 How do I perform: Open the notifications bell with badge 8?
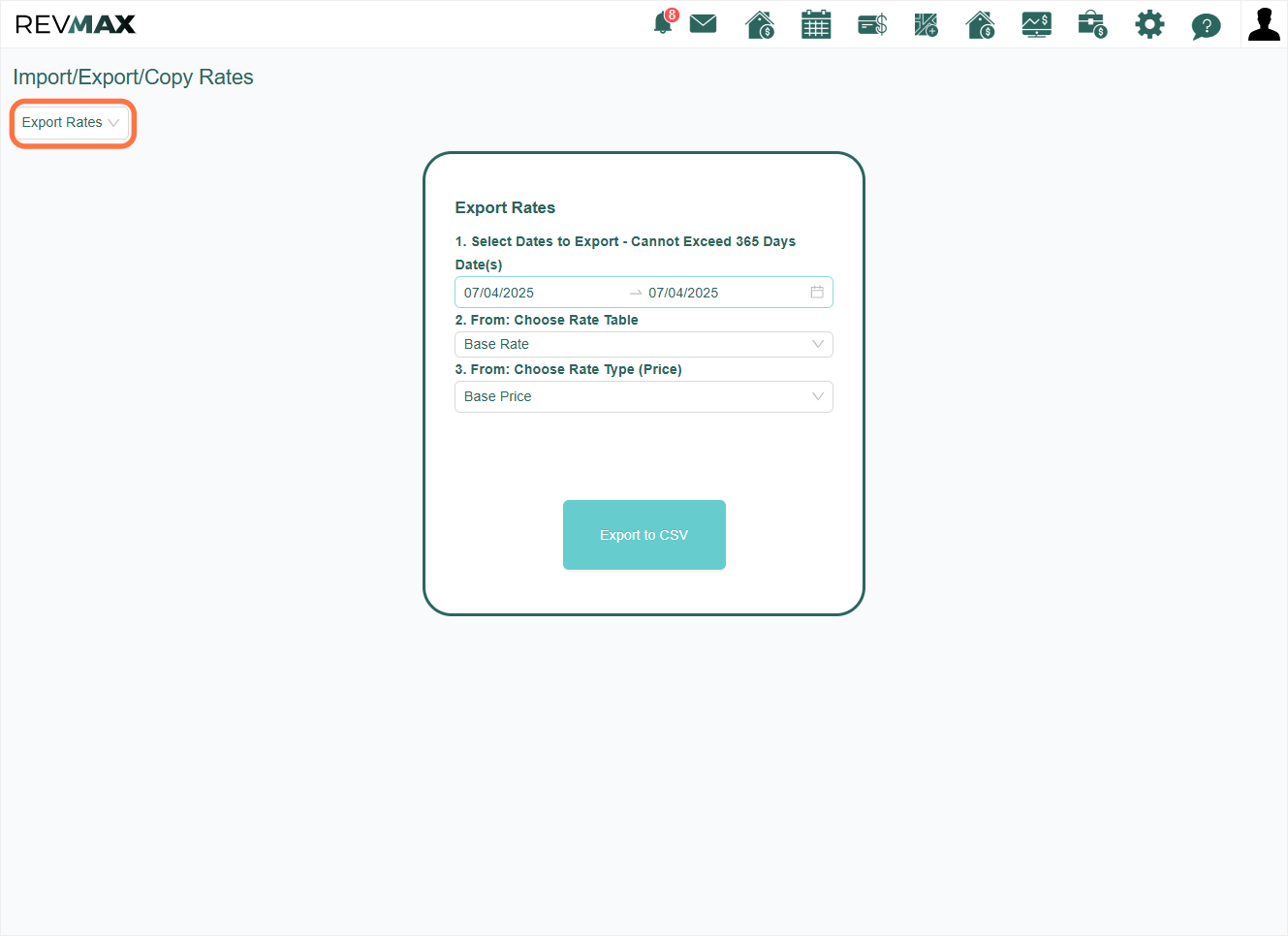pos(665,22)
